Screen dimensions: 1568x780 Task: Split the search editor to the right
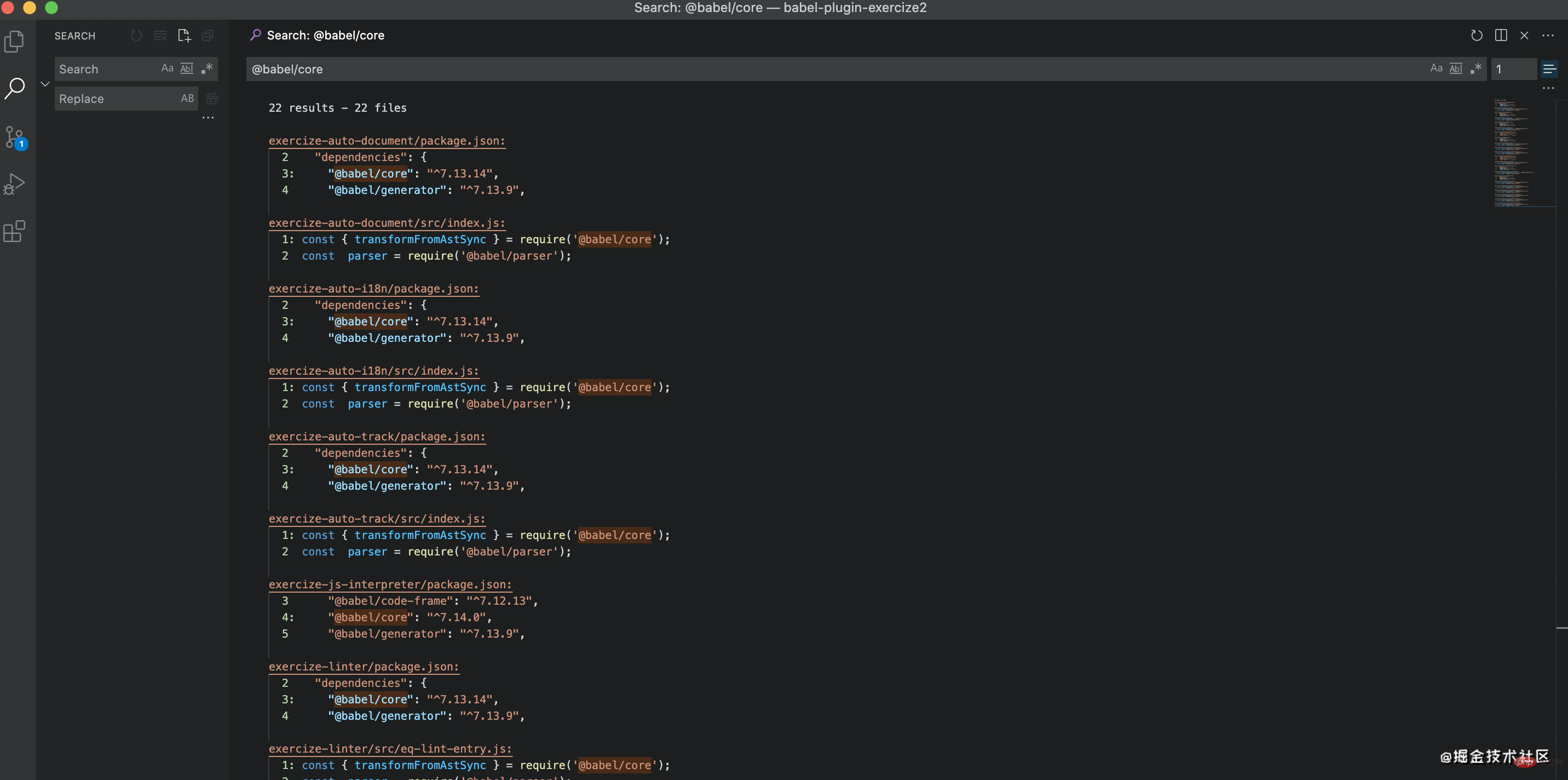click(1501, 35)
